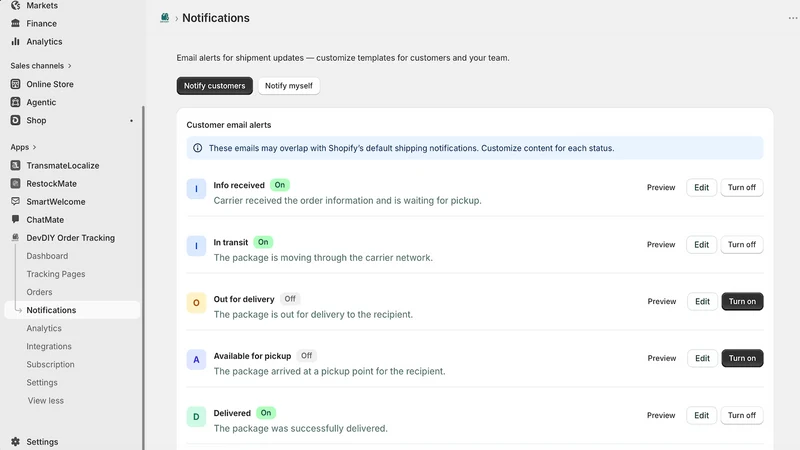Preview the Out for delivery email
The image size is (800, 450).
[x=662, y=301]
